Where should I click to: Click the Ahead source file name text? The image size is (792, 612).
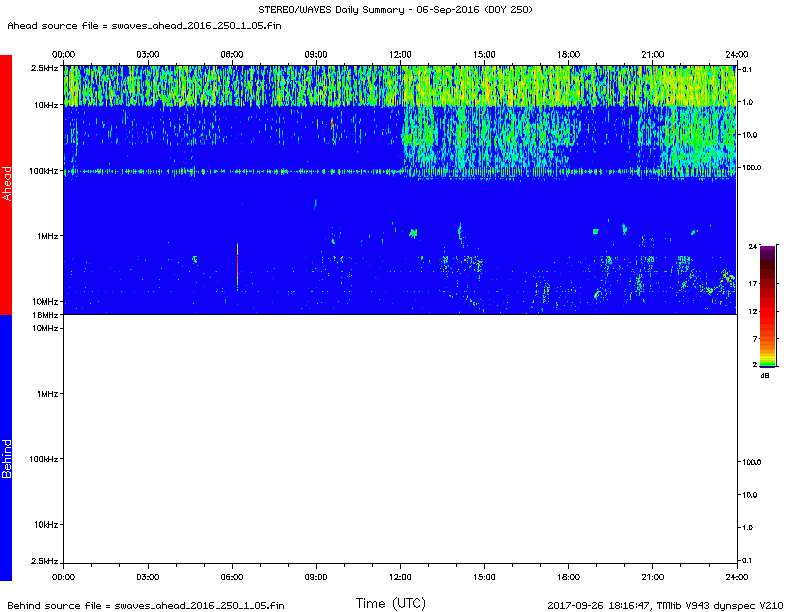(145, 24)
